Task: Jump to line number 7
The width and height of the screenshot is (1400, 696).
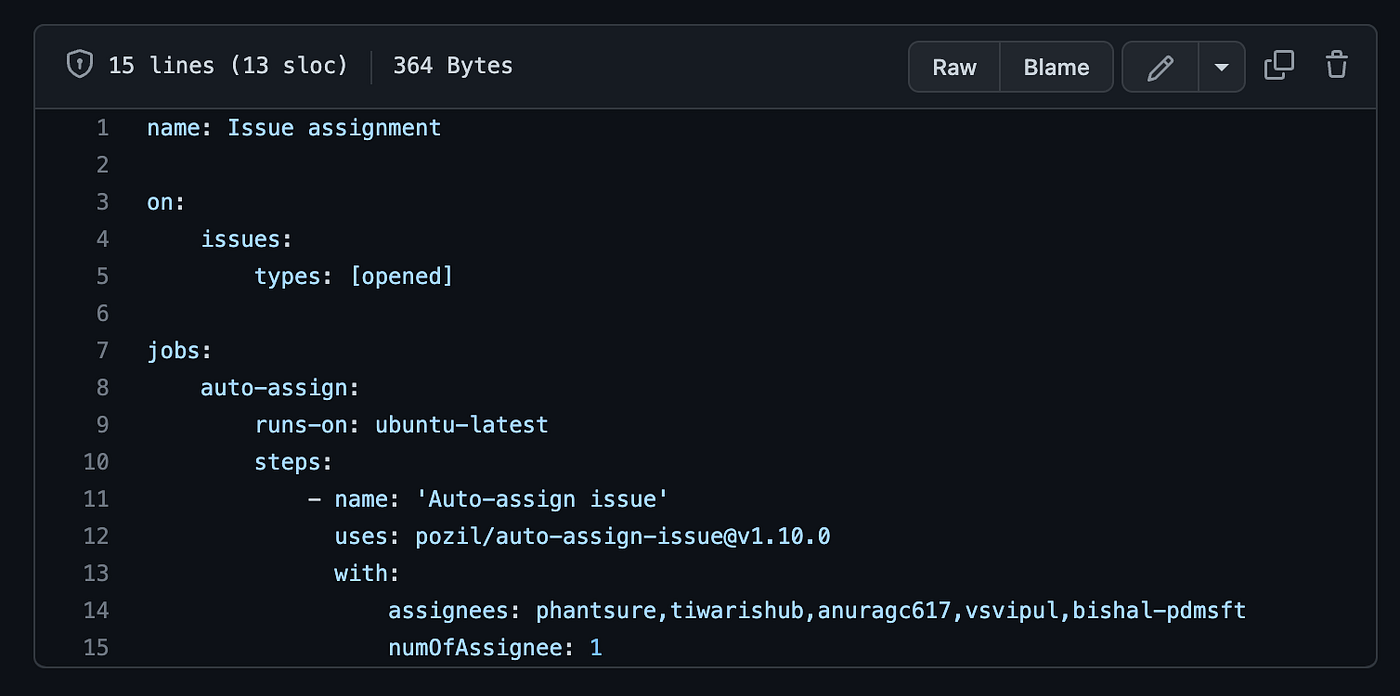Action: click(x=102, y=351)
